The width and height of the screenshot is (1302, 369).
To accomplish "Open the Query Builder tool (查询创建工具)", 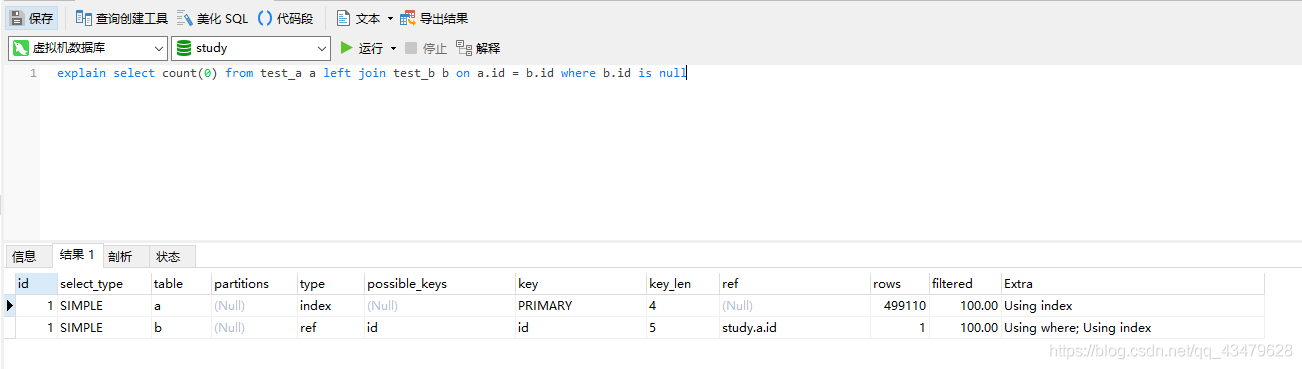I will tap(122, 18).
